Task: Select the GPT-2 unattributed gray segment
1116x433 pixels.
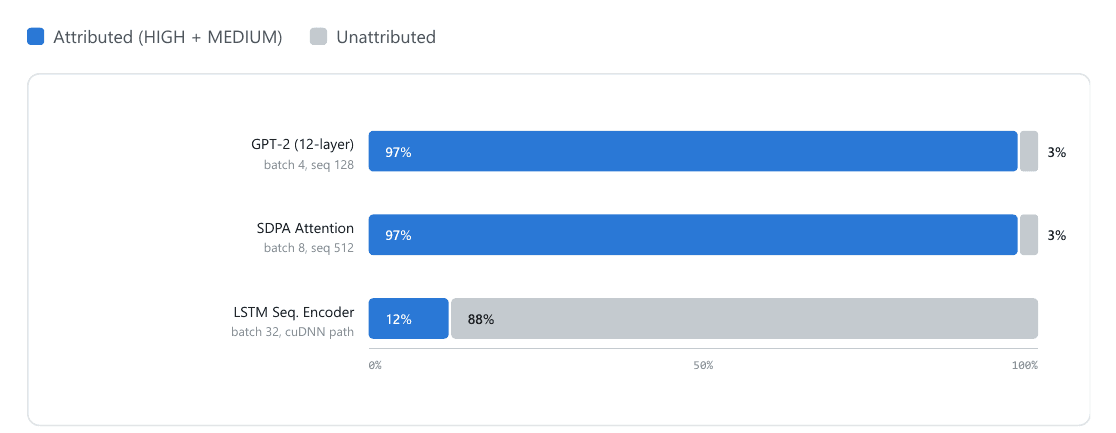Action: tap(1028, 151)
